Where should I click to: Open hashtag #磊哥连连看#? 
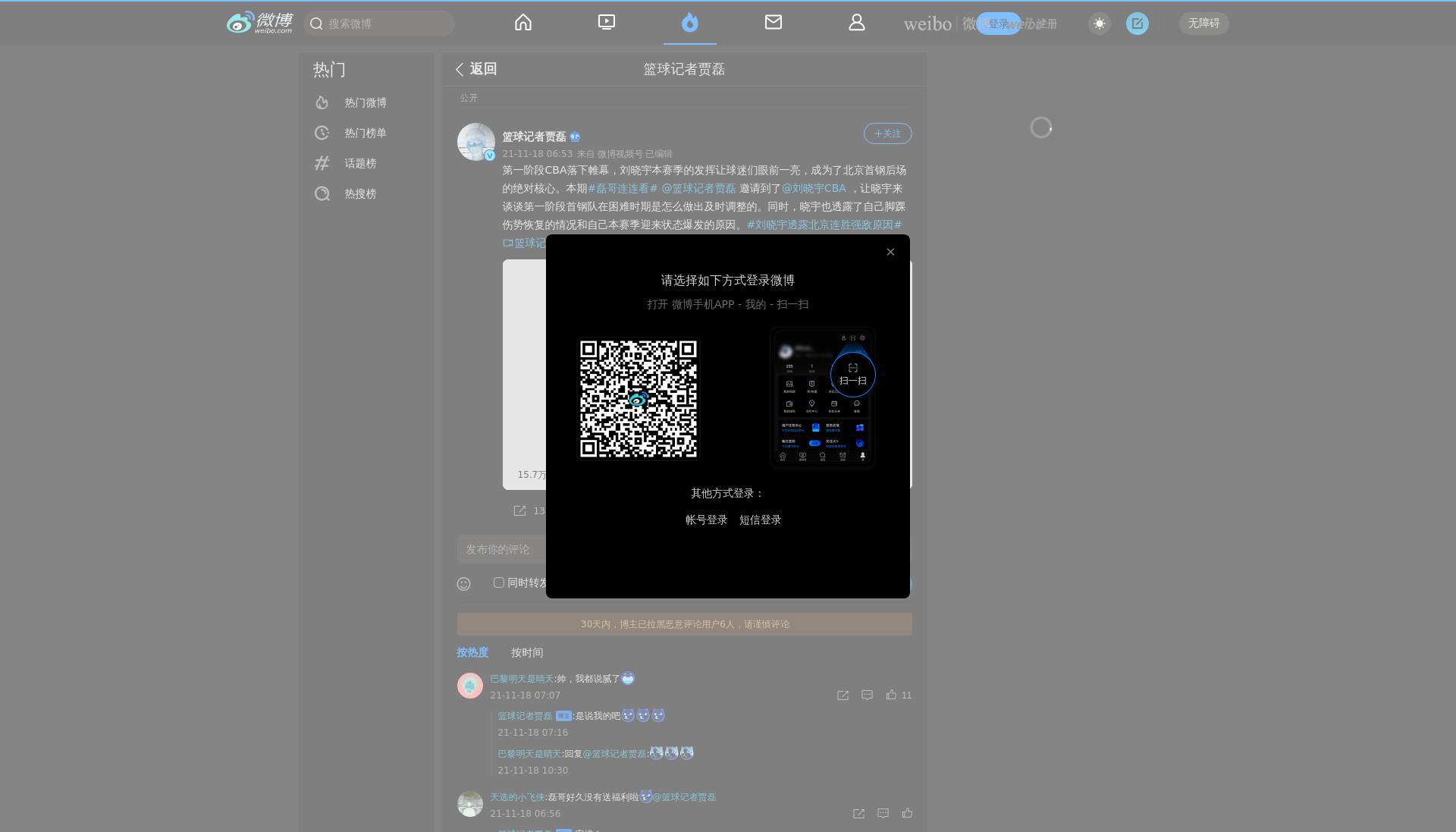tap(623, 188)
